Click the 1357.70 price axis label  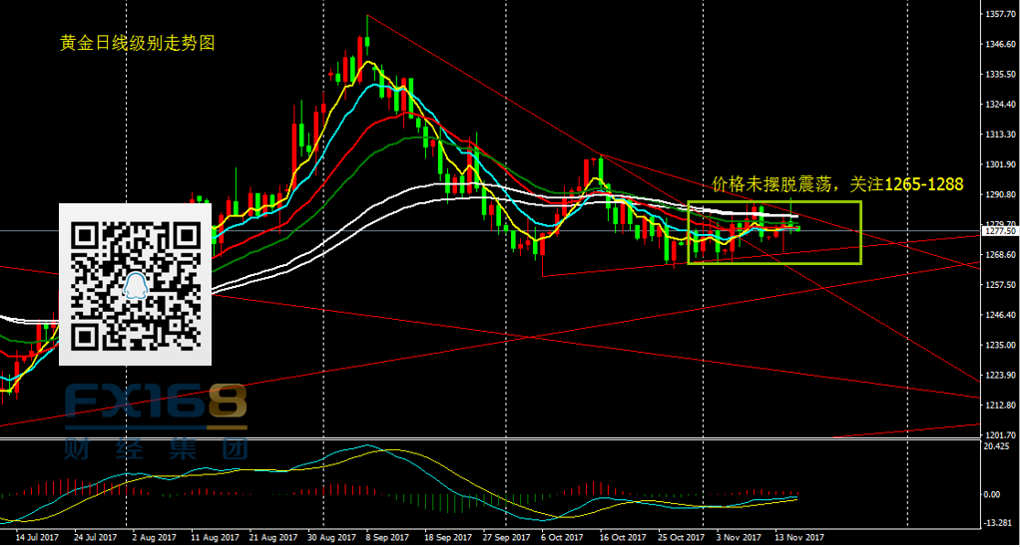(1000, 15)
